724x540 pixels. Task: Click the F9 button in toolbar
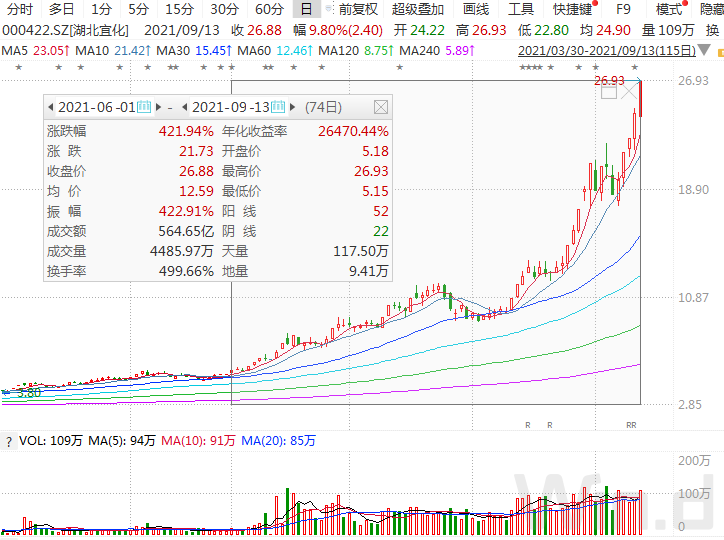point(623,9)
